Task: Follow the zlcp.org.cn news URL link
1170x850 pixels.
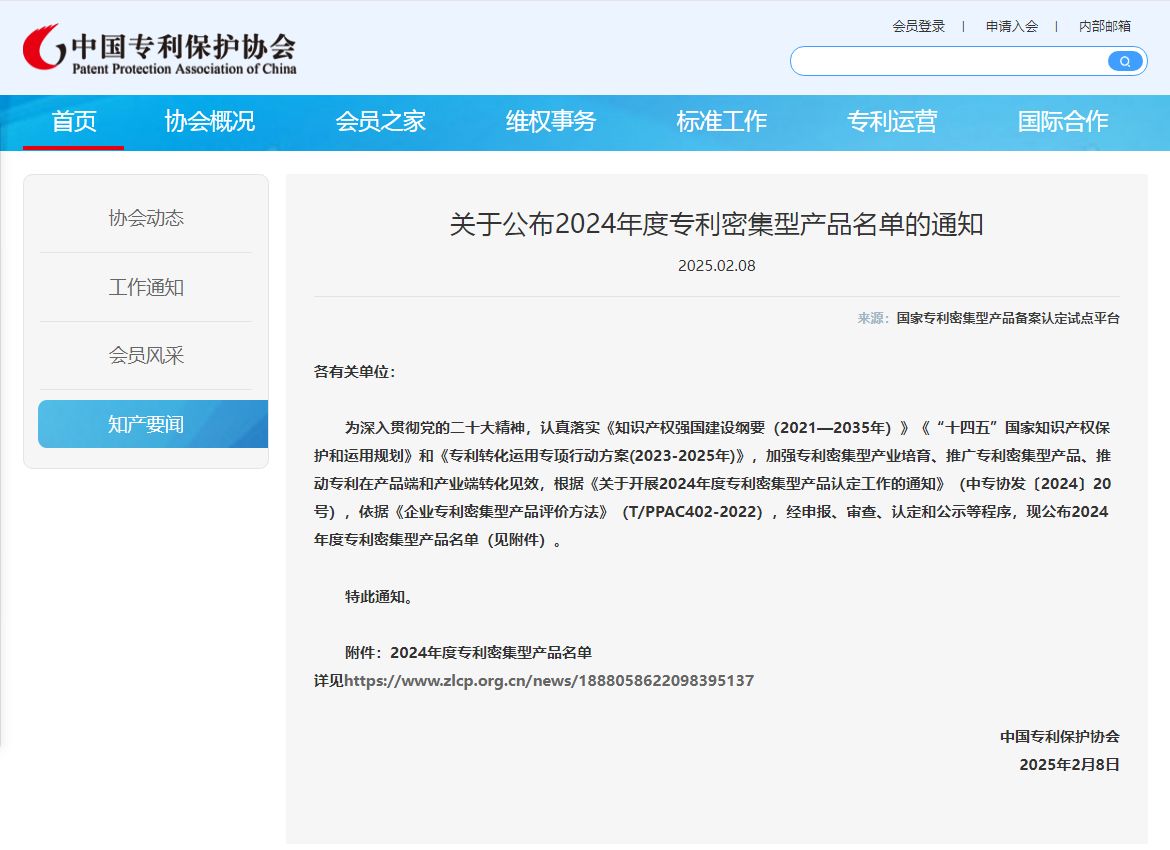Action: [549, 681]
